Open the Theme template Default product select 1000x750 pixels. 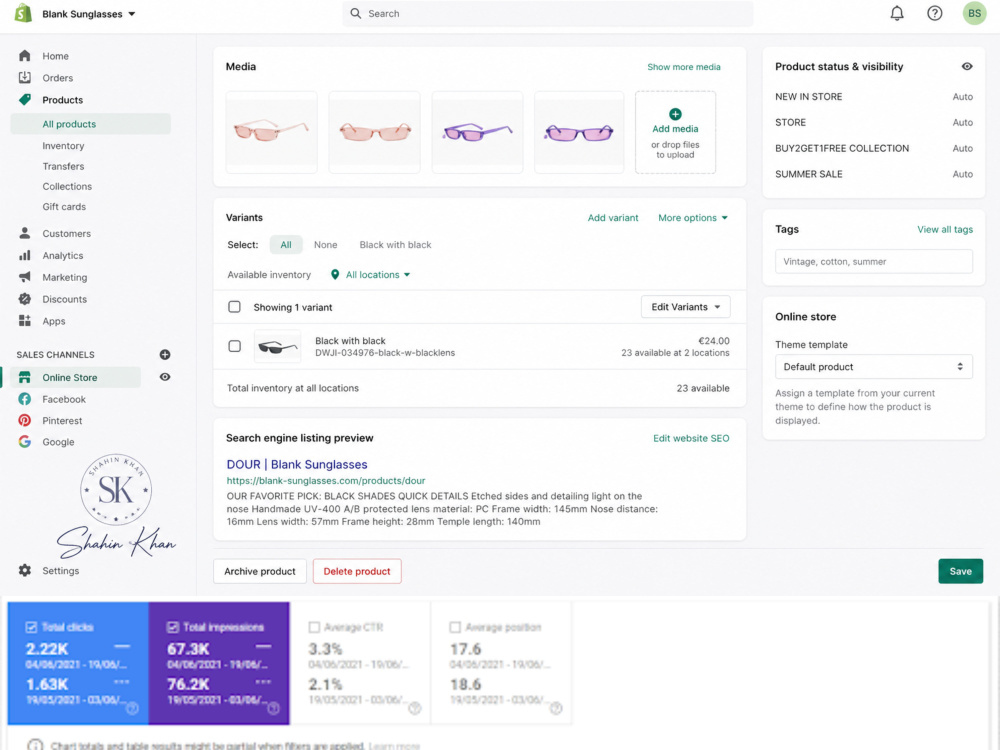pyautogui.click(x=874, y=367)
